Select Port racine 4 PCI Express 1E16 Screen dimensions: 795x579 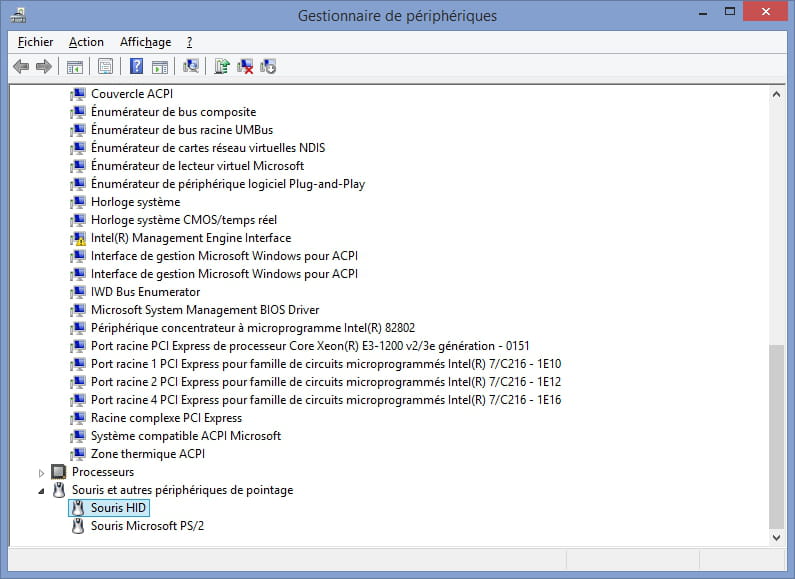point(326,400)
